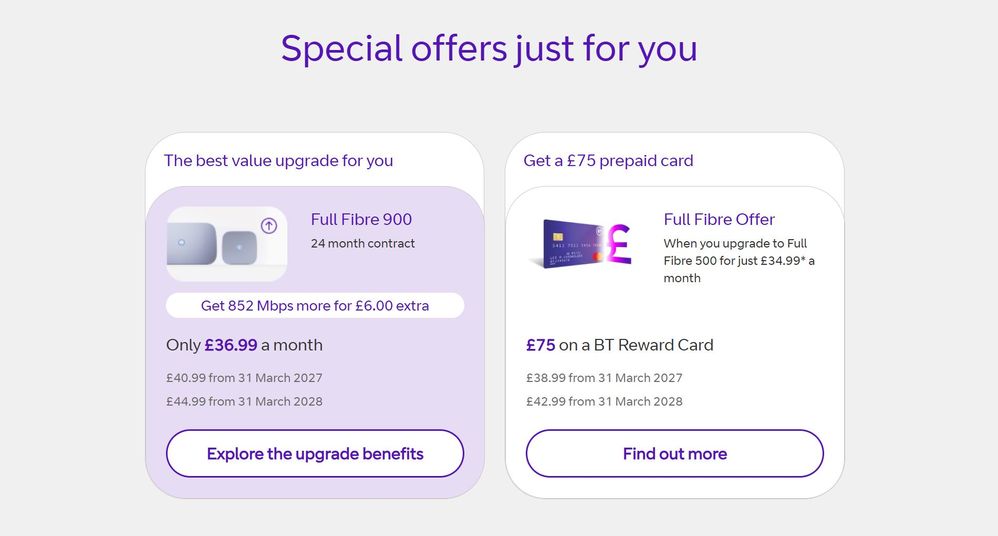998x536 pixels.
Task: Click The best value upgrade header
Action: [x=278, y=160]
